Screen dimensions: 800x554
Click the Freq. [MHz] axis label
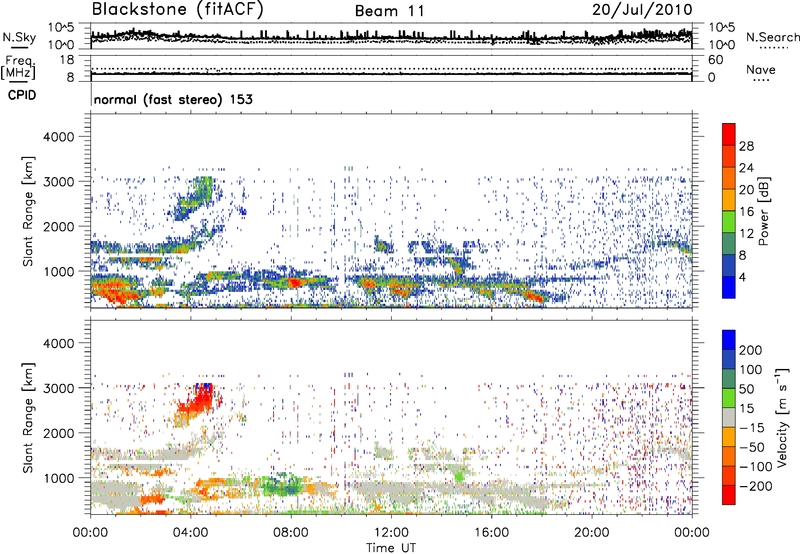click(x=18, y=68)
